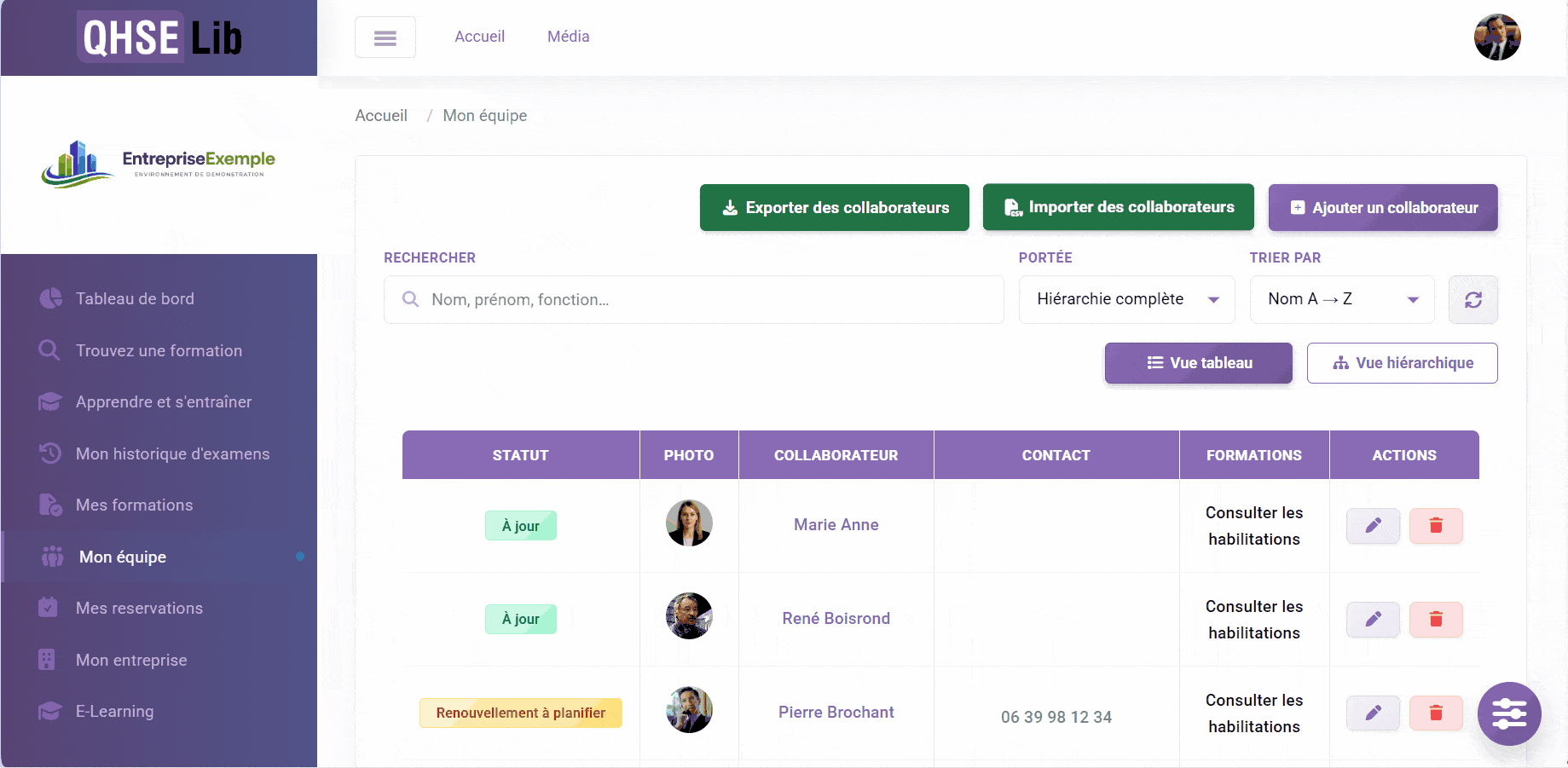Navigate to Mes formations in the sidebar
The height and width of the screenshot is (768, 1568).
(x=134, y=505)
